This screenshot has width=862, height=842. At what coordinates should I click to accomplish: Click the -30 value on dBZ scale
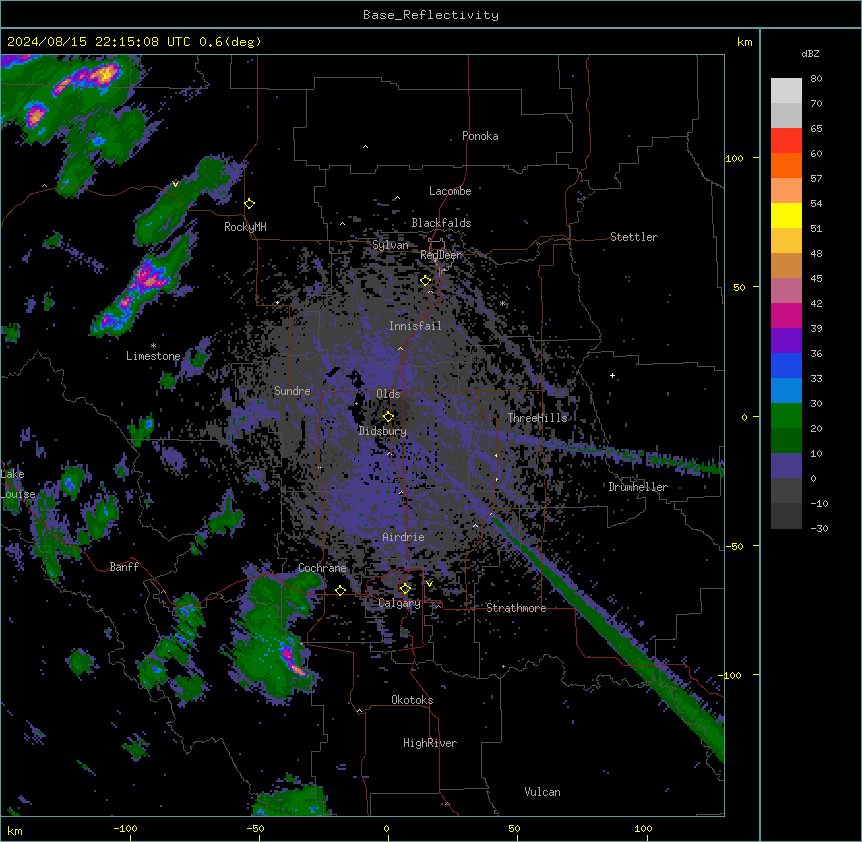[x=819, y=528]
